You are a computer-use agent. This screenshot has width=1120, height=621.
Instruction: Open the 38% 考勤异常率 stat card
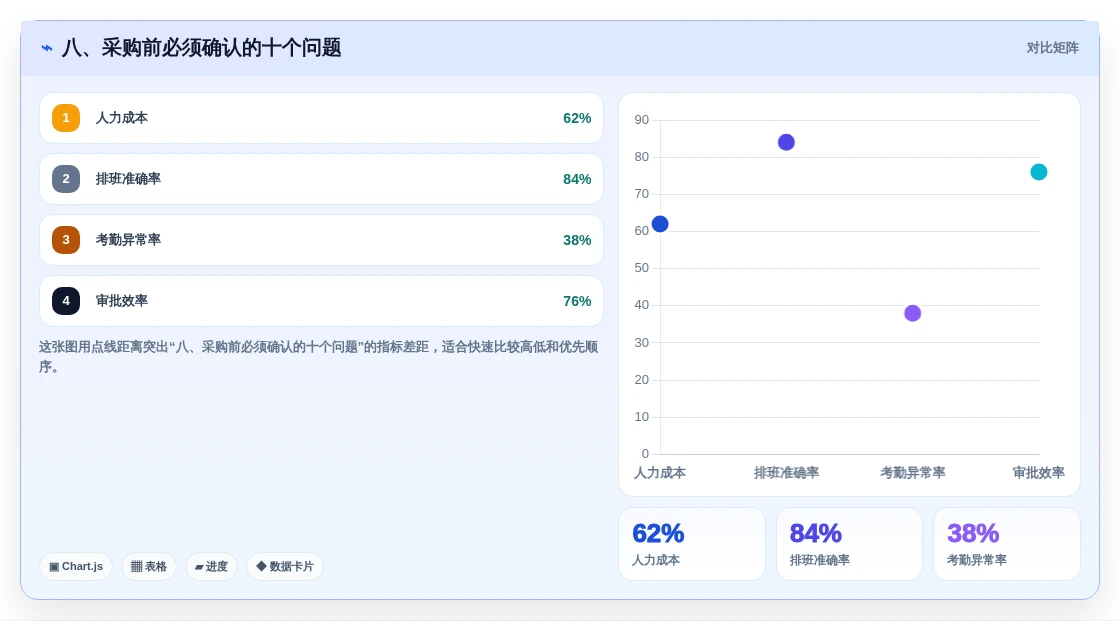tap(1006, 545)
